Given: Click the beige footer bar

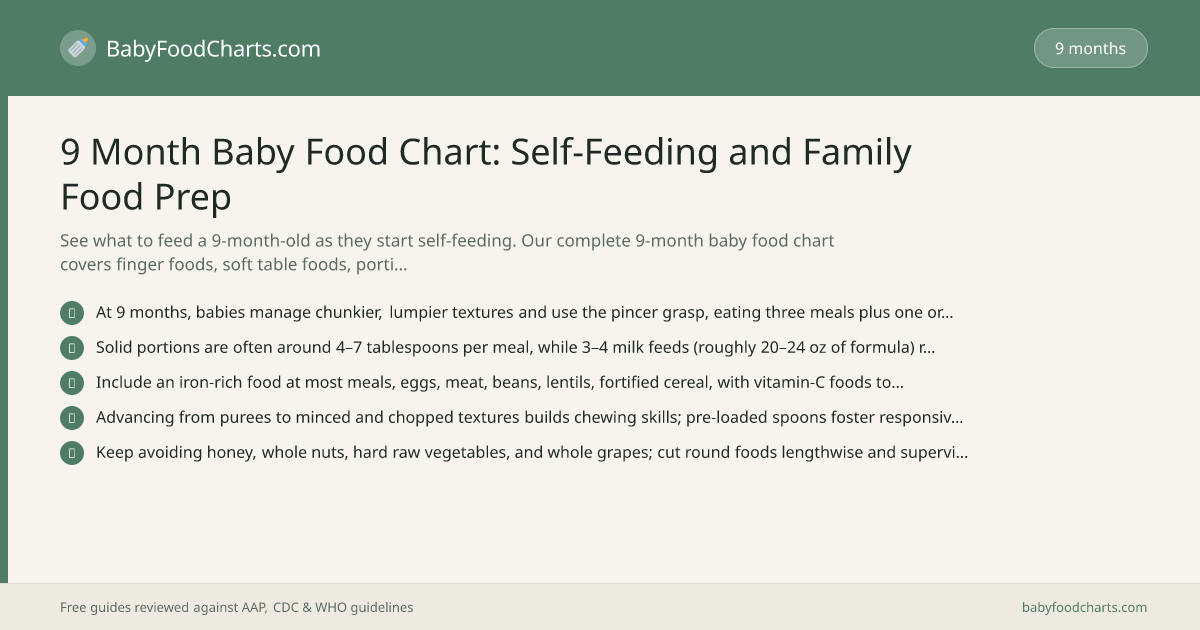Looking at the screenshot, I should (600, 607).
